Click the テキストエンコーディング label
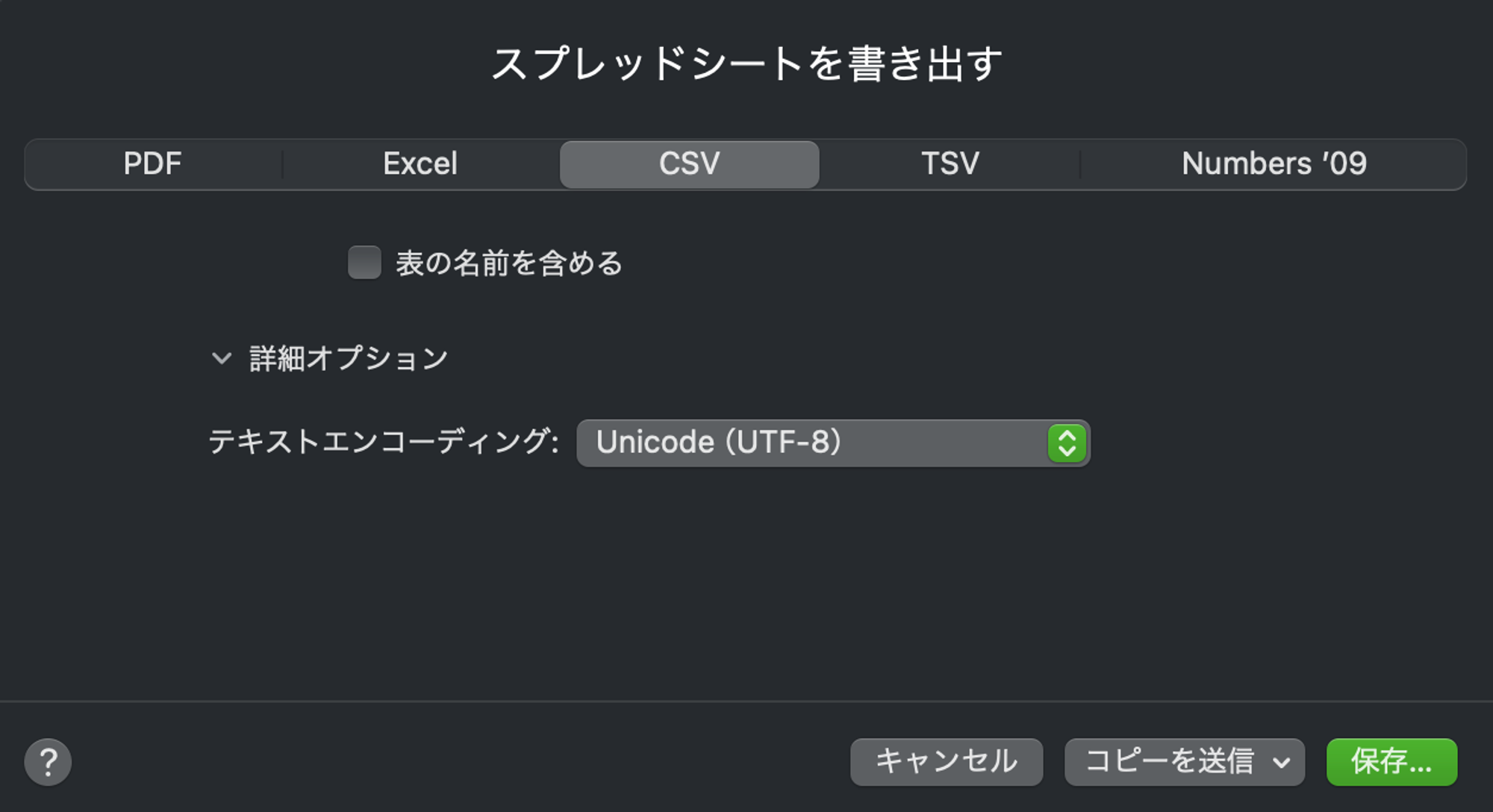This screenshot has width=1493, height=812. 383,442
